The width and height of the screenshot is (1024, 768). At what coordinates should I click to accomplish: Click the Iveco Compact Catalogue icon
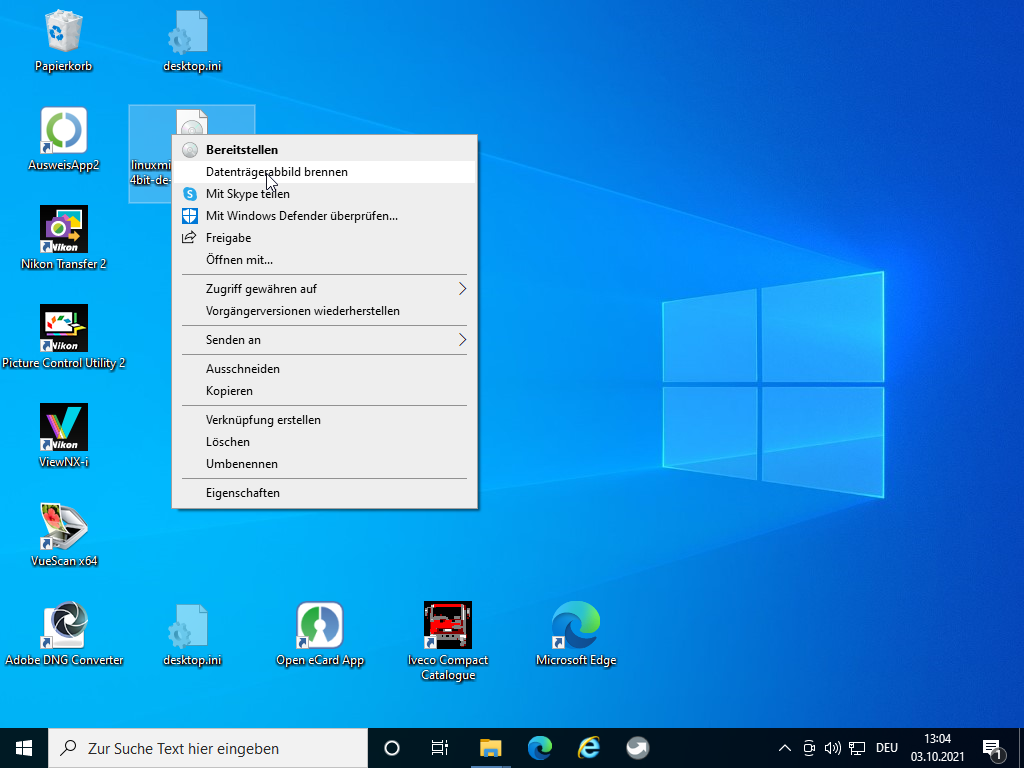pyautogui.click(x=448, y=626)
